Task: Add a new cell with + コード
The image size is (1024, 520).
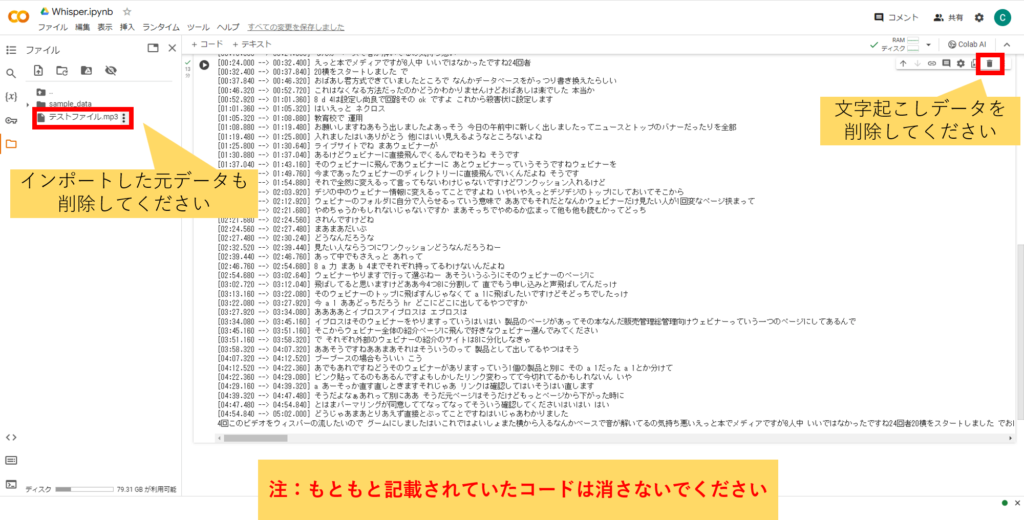Action: [x=205, y=44]
